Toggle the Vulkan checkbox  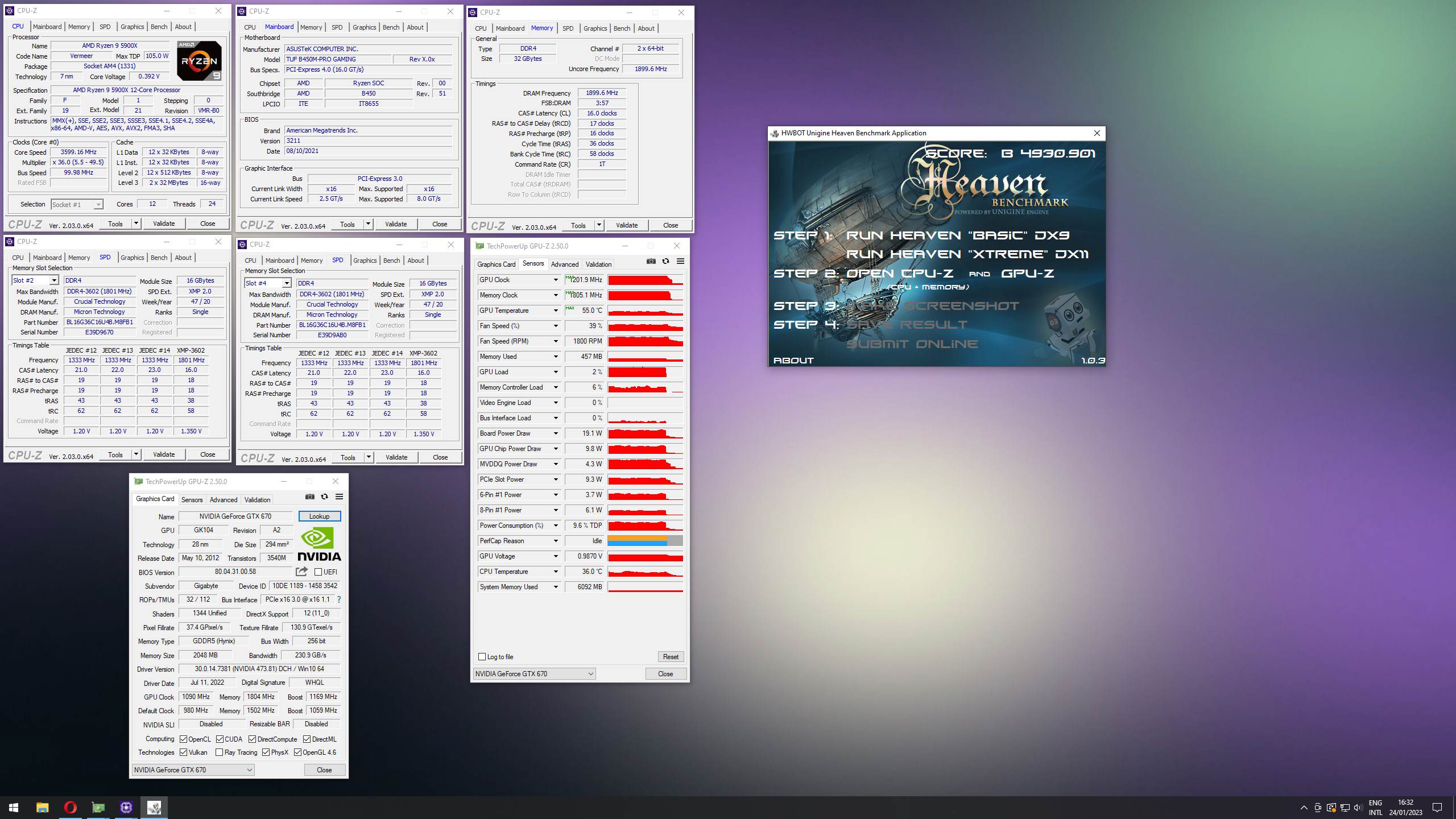tap(183, 752)
